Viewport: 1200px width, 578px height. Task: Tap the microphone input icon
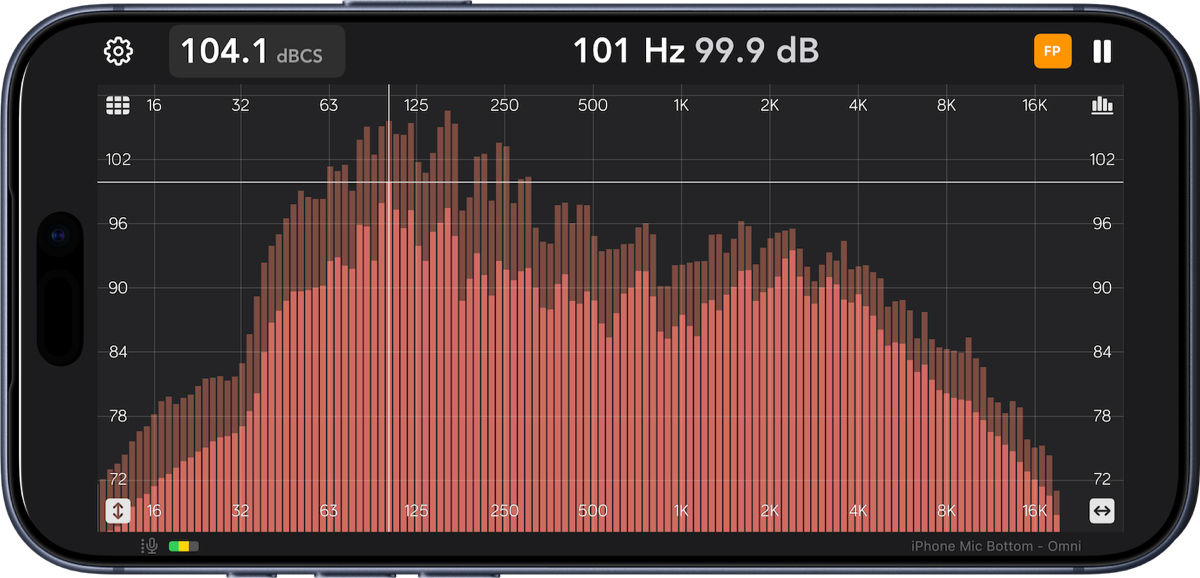pyautogui.click(x=150, y=546)
